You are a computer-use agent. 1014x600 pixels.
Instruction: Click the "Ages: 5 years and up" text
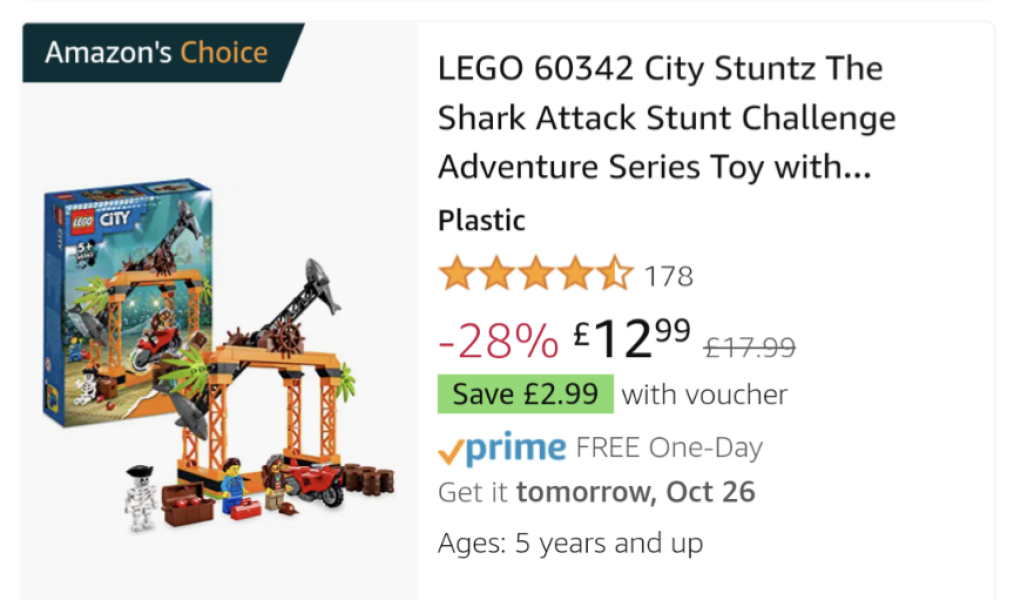(570, 543)
